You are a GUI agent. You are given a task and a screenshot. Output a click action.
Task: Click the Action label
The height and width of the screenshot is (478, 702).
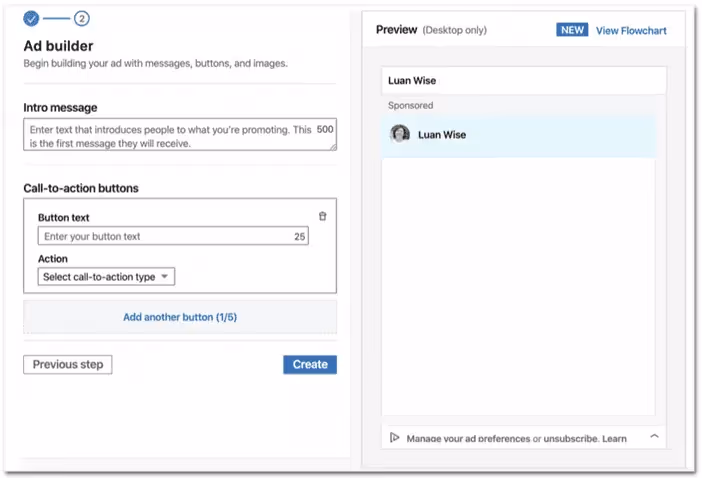tap(53, 259)
